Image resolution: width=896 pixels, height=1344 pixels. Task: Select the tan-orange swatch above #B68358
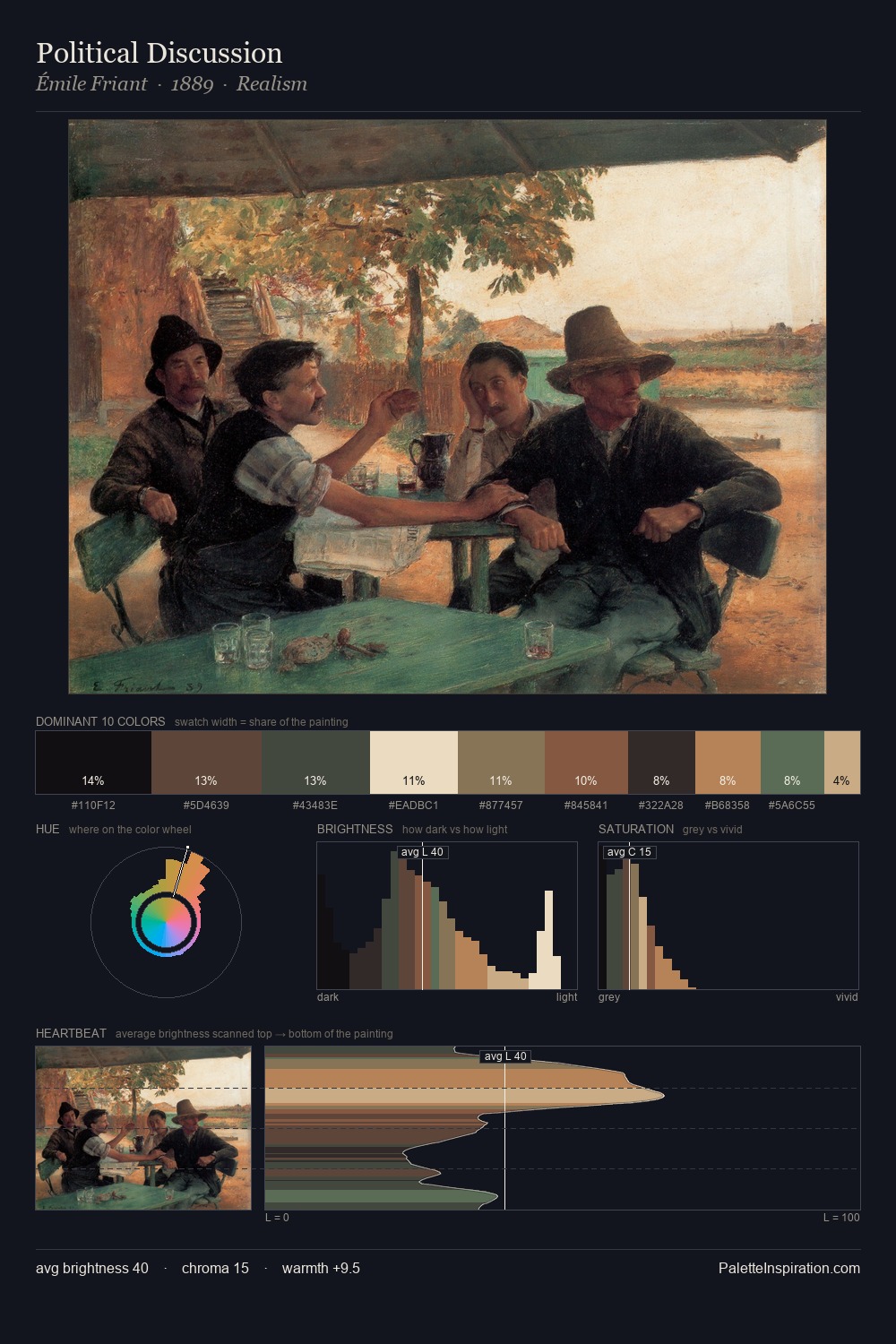tap(728, 762)
